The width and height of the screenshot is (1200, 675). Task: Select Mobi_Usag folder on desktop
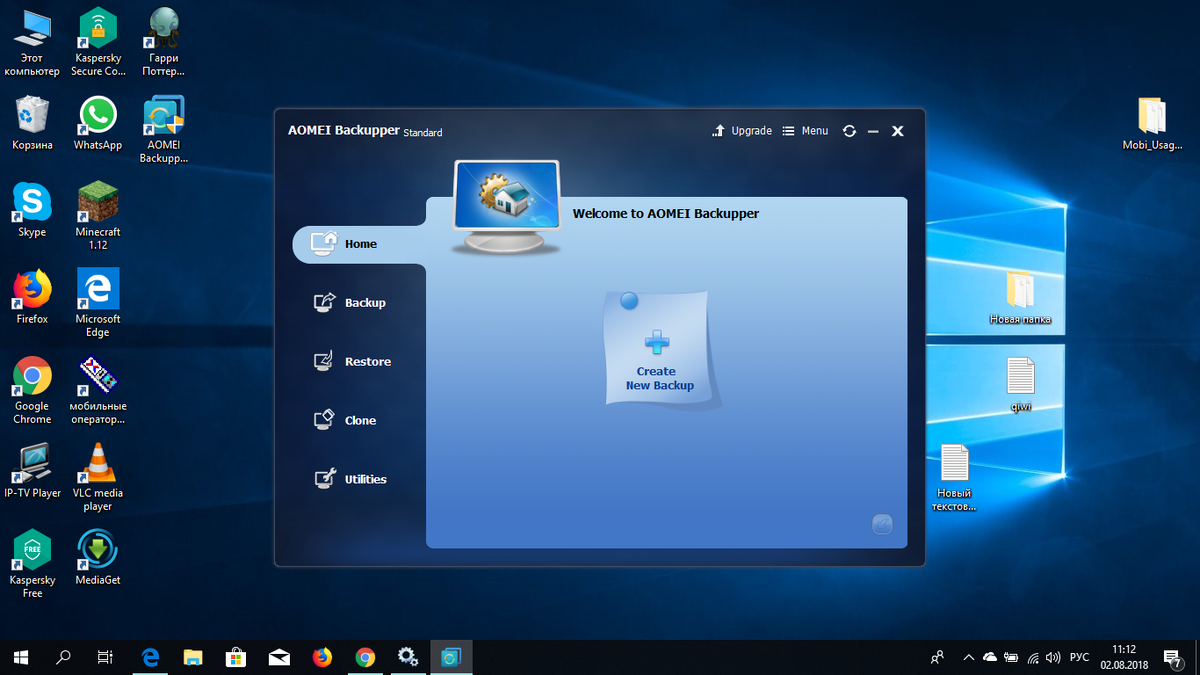click(x=1152, y=124)
